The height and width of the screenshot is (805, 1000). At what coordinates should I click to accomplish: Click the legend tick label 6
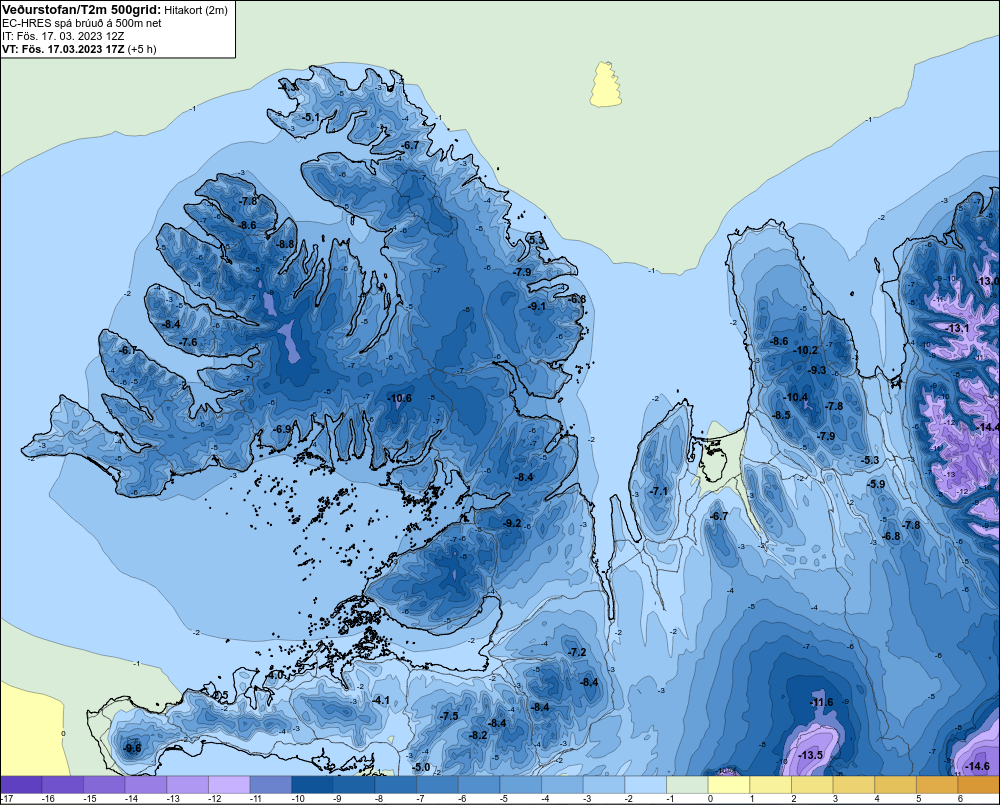click(x=959, y=799)
